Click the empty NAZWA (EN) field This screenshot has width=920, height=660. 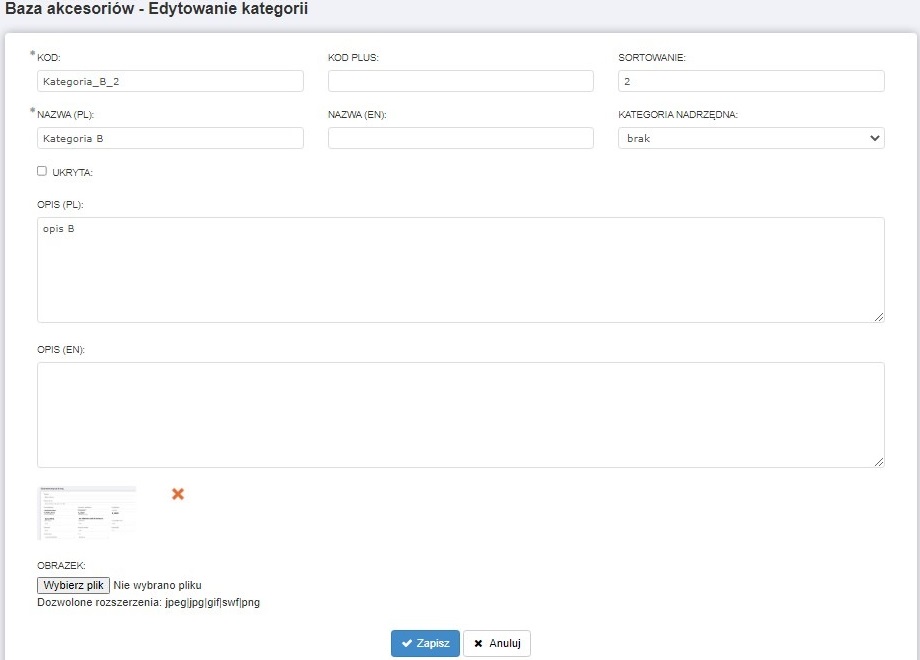[461, 138]
